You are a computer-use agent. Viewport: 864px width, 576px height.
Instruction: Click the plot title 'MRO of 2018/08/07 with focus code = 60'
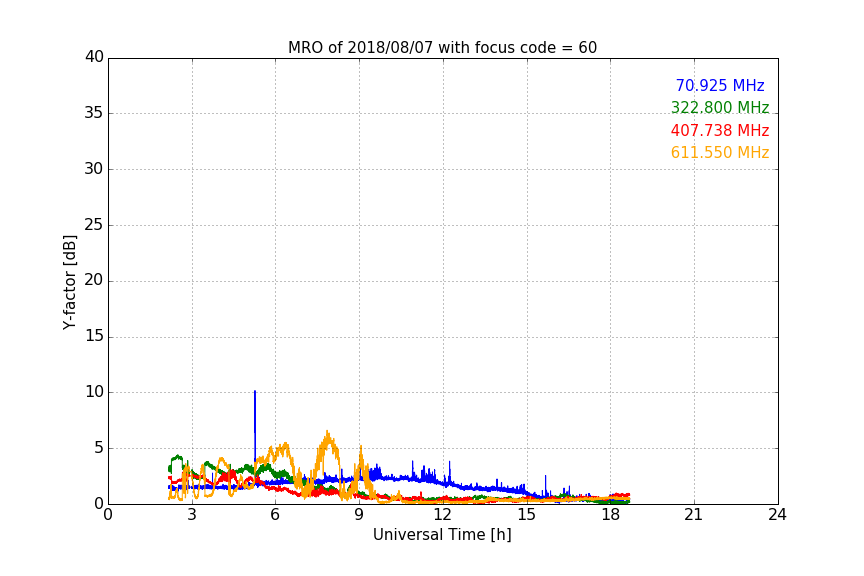[x=442, y=48]
